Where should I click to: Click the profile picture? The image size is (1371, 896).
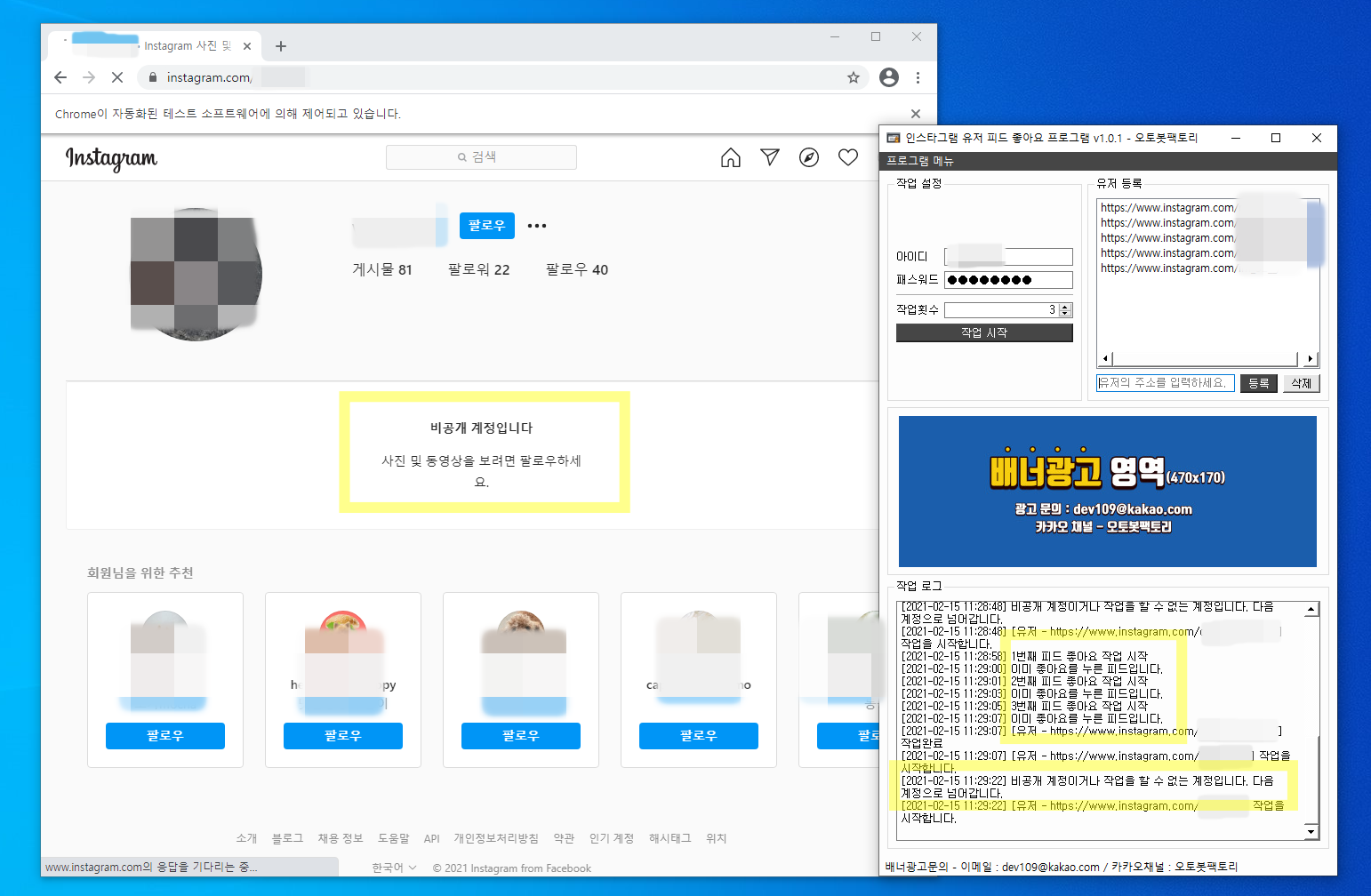[x=196, y=274]
